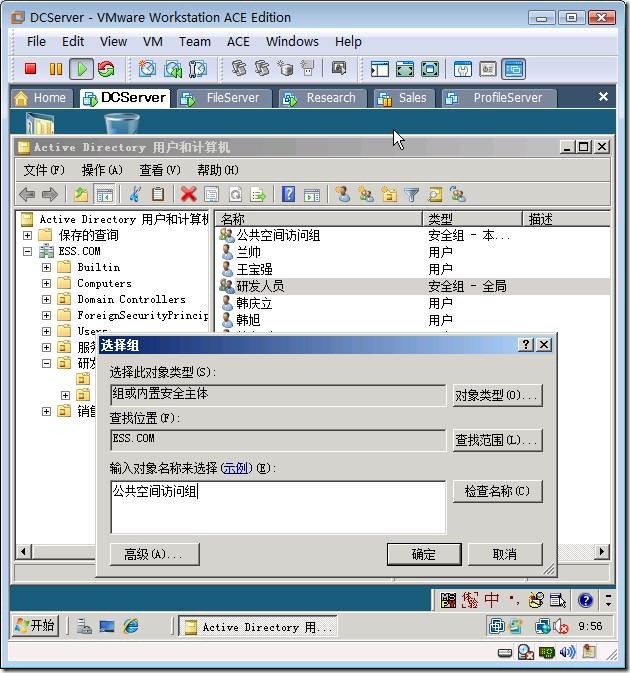Click VMware full screen view icon
The width and height of the screenshot is (630, 673).
pos(405,69)
